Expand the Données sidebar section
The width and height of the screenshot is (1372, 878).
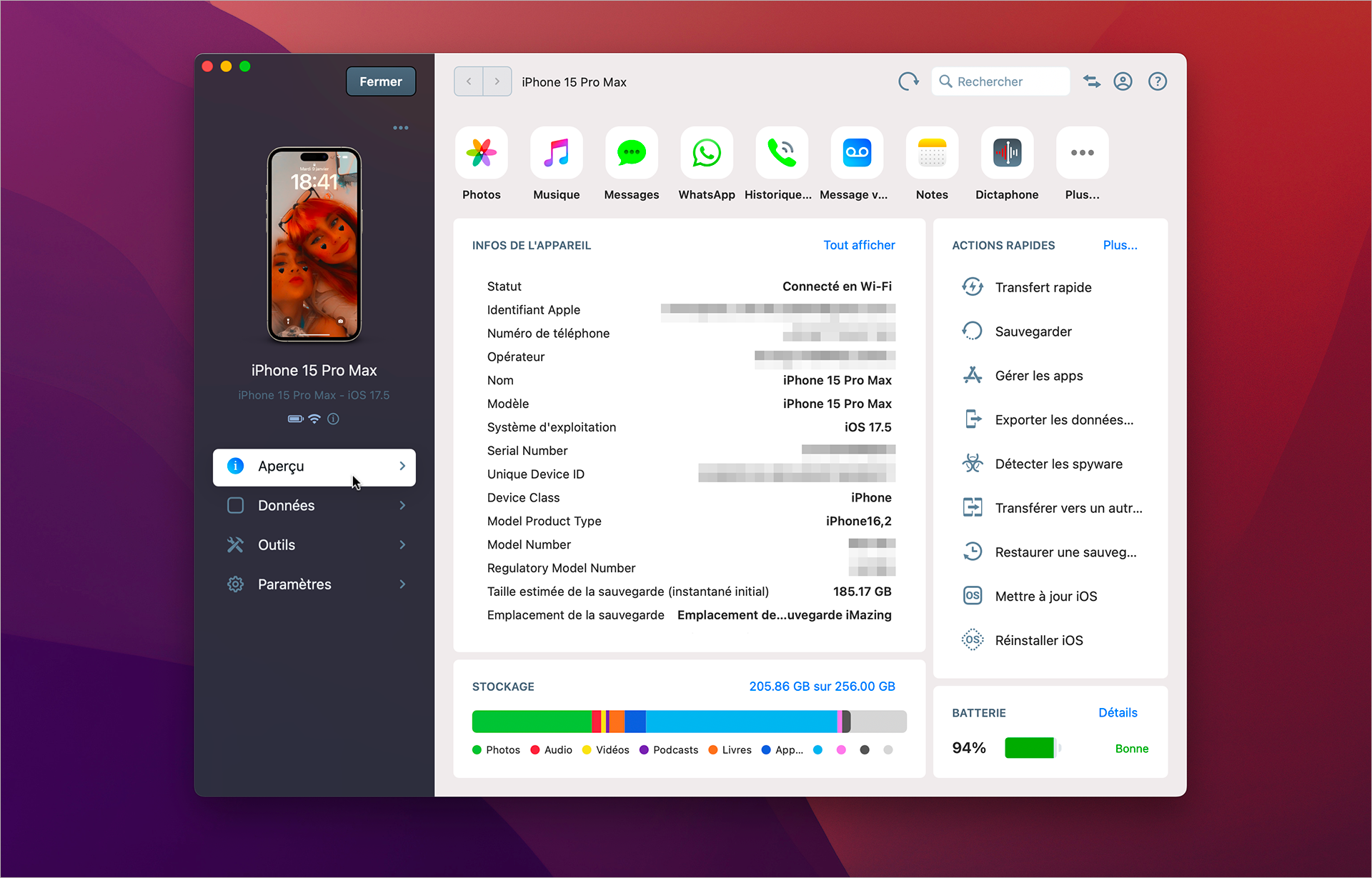tap(314, 505)
